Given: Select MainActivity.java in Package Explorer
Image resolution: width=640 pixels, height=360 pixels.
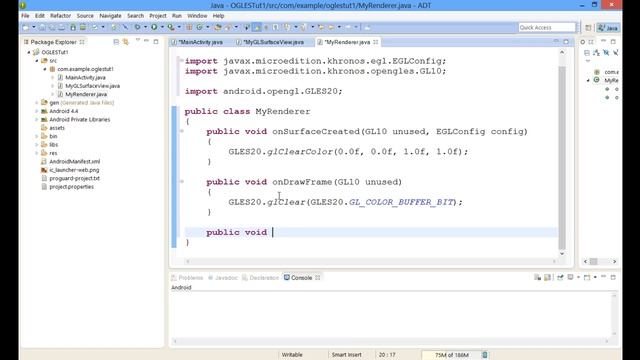Looking at the screenshot, I should point(85,77).
